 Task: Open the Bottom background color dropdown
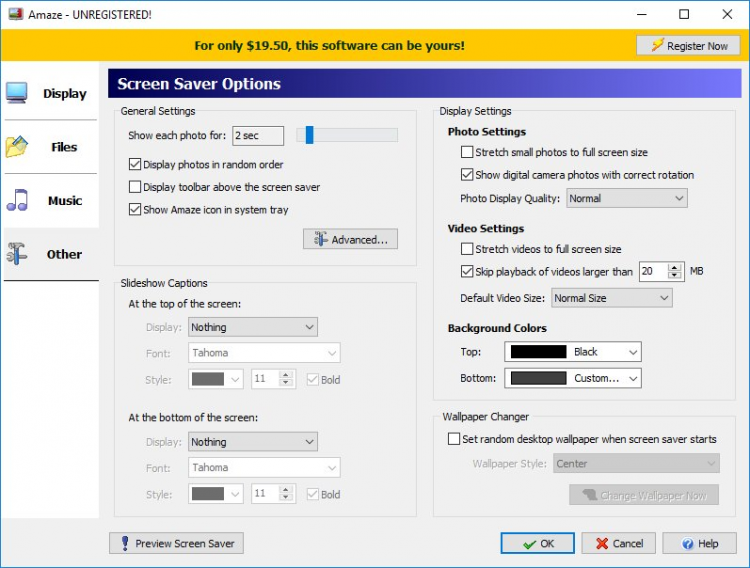click(573, 378)
